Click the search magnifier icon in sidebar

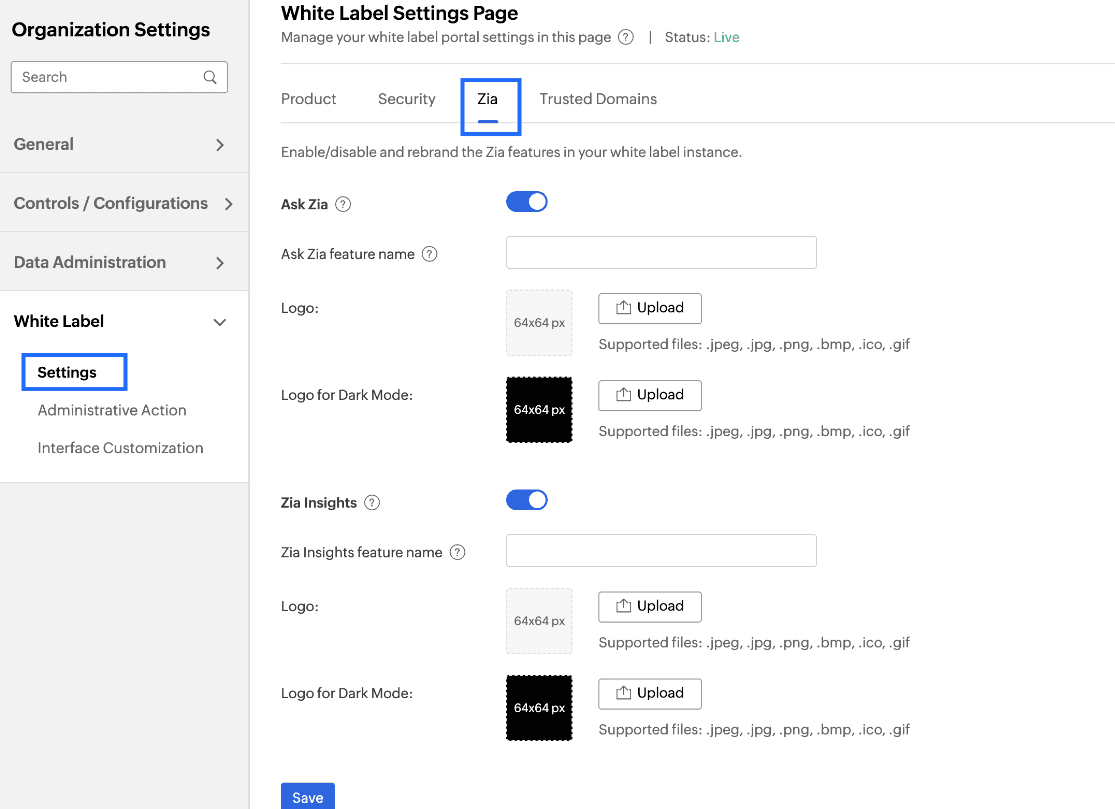click(x=210, y=77)
